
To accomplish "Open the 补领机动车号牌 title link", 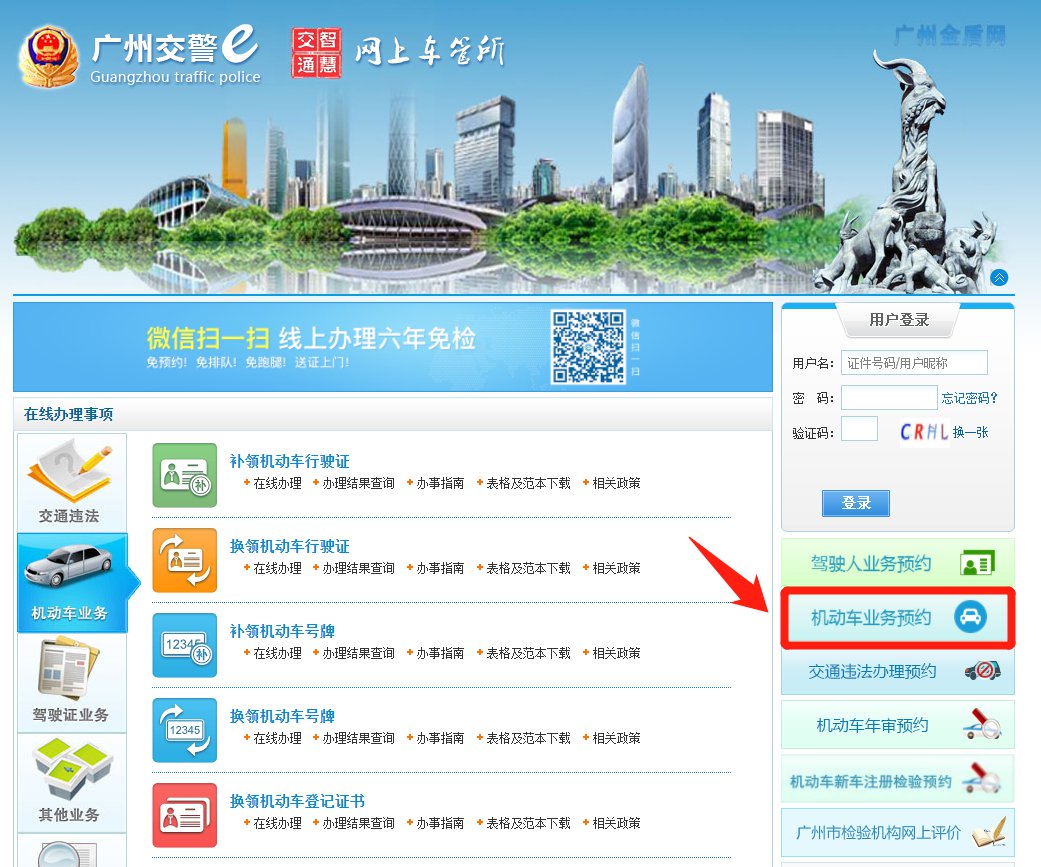I will 282,631.
